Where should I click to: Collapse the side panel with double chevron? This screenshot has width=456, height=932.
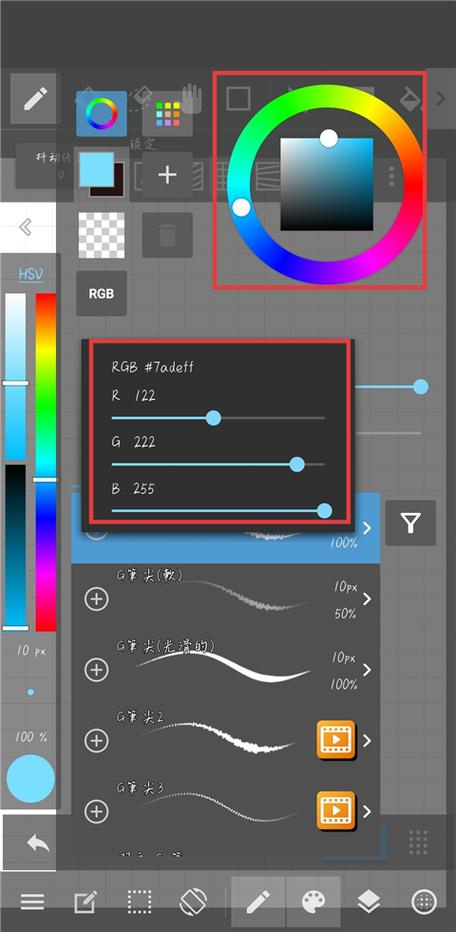[26, 227]
